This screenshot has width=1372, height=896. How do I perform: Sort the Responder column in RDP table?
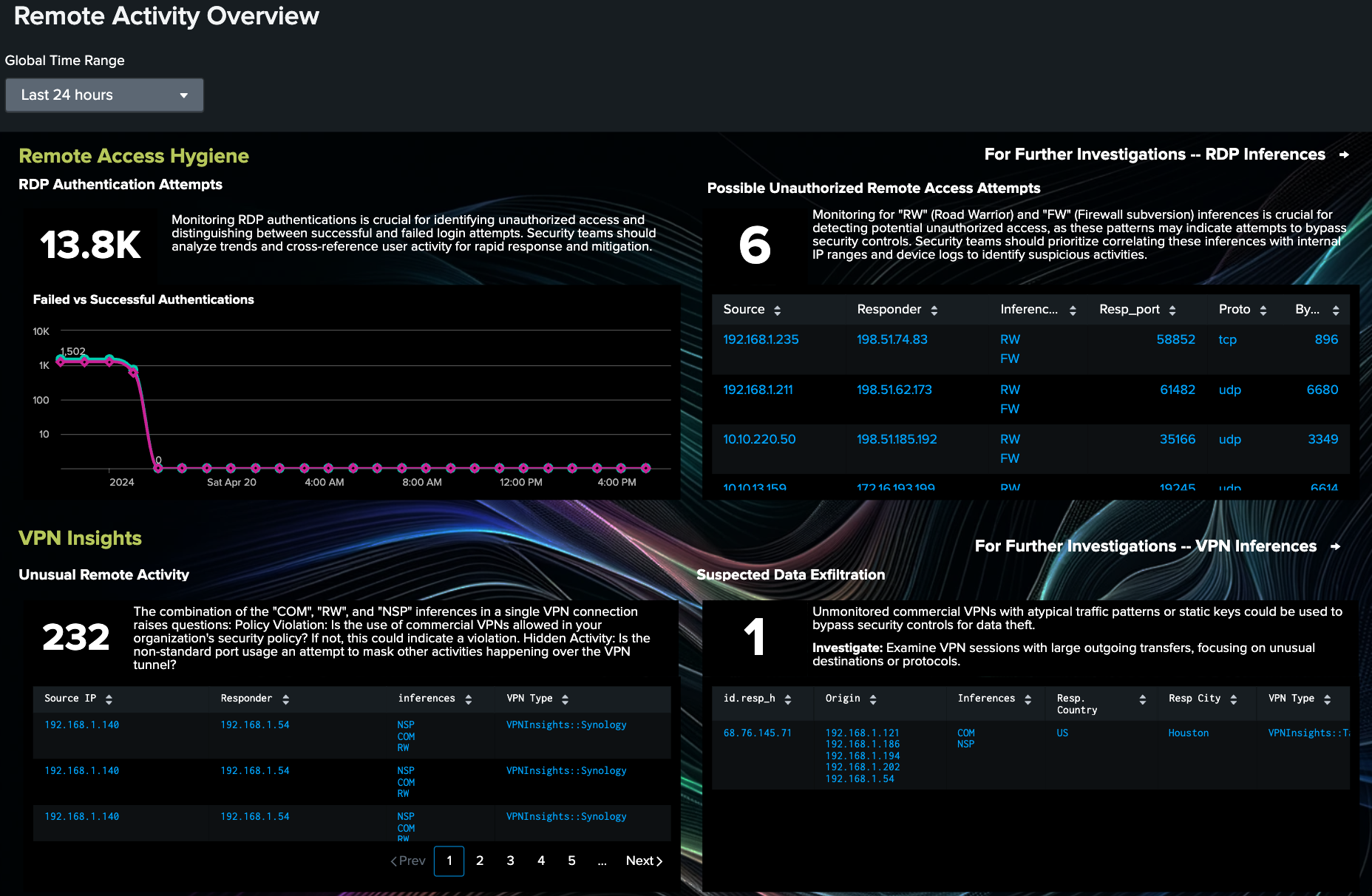(936, 310)
